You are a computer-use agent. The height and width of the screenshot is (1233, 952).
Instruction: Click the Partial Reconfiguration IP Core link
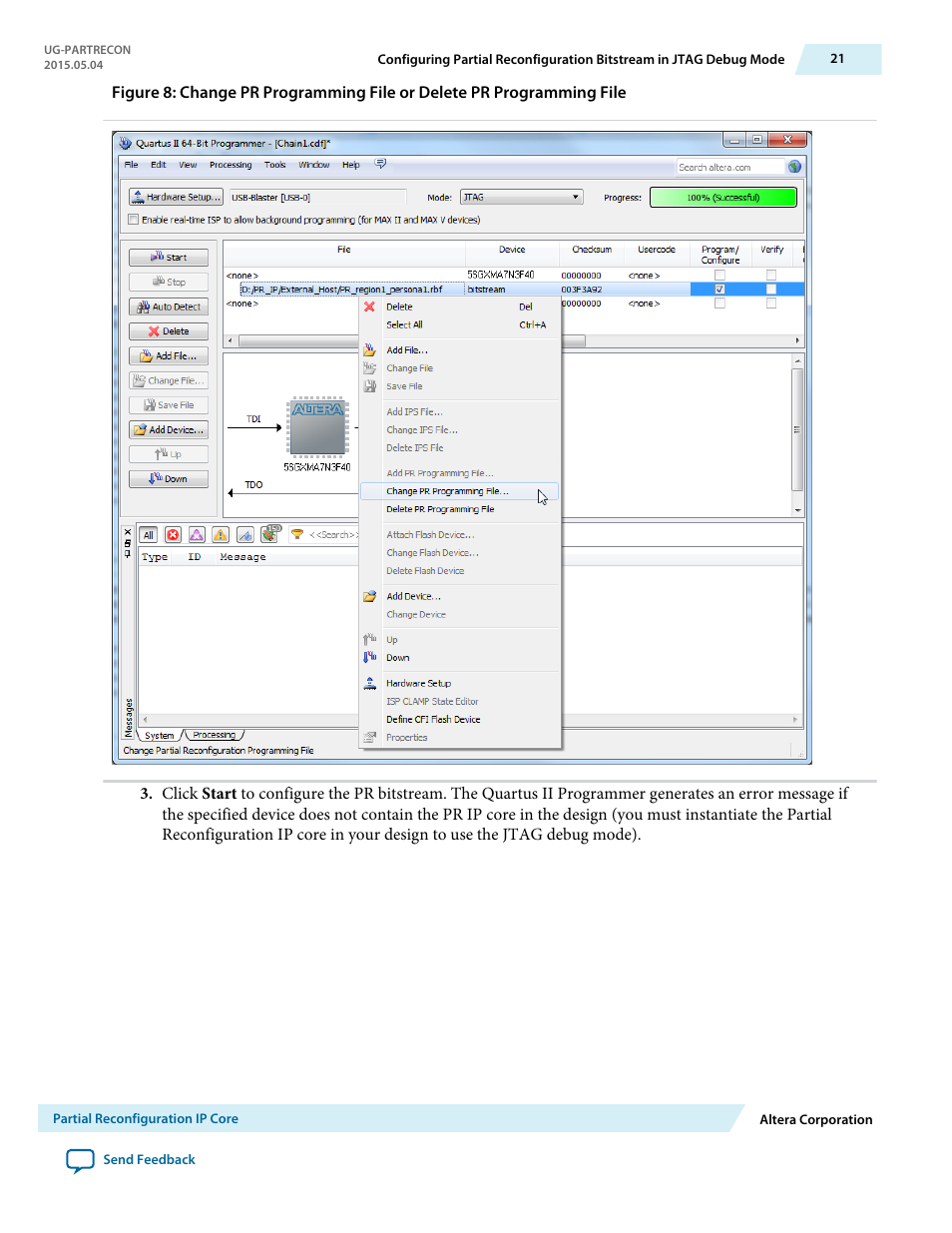point(146,1119)
